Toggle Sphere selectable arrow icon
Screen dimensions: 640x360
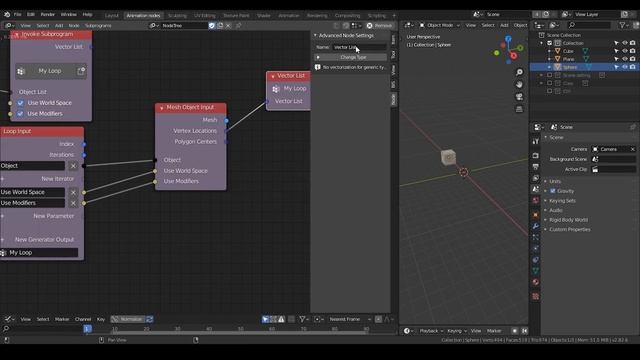(x=616, y=67)
